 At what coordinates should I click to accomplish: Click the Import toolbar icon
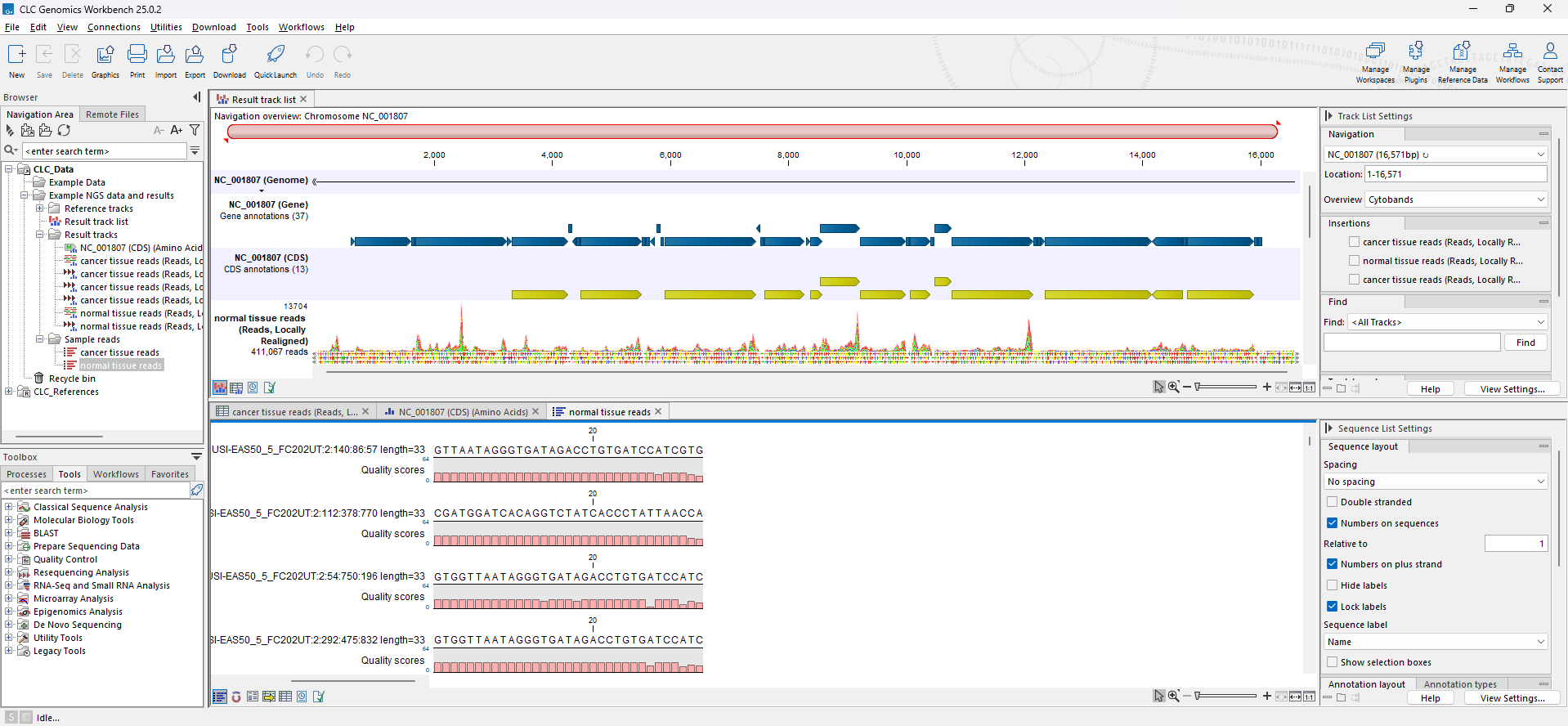pyautogui.click(x=165, y=56)
